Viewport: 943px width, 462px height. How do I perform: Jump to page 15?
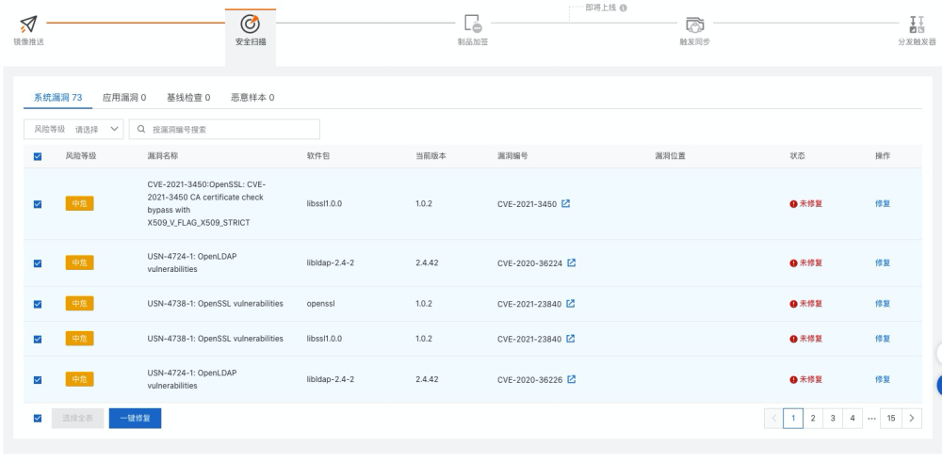(x=891, y=418)
